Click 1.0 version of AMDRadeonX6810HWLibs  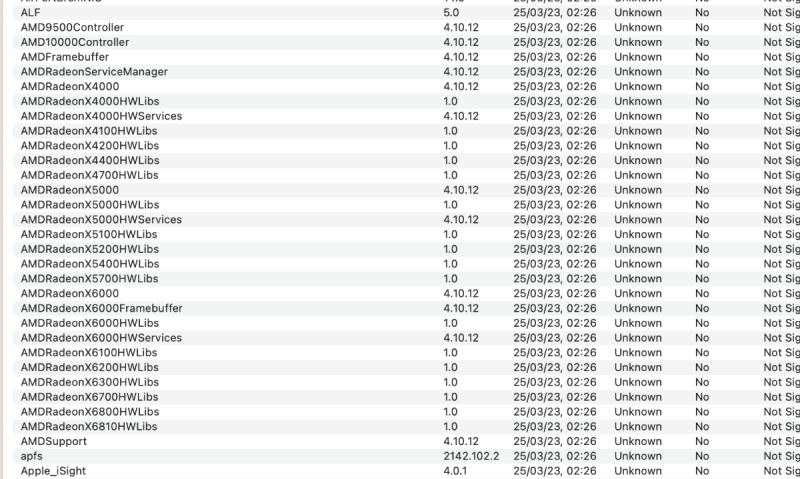click(450, 426)
